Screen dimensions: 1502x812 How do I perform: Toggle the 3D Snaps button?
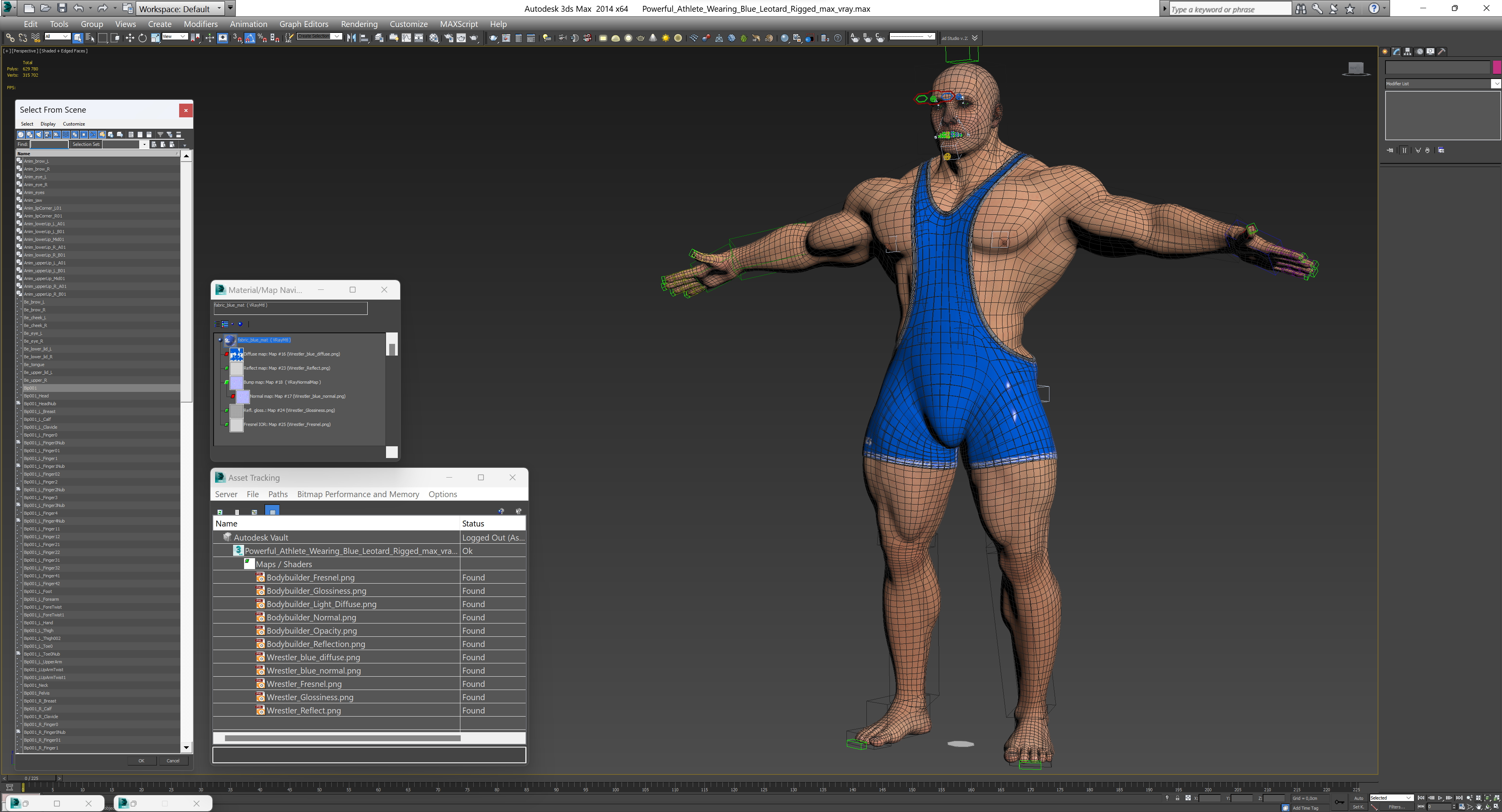click(x=237, y=38)
